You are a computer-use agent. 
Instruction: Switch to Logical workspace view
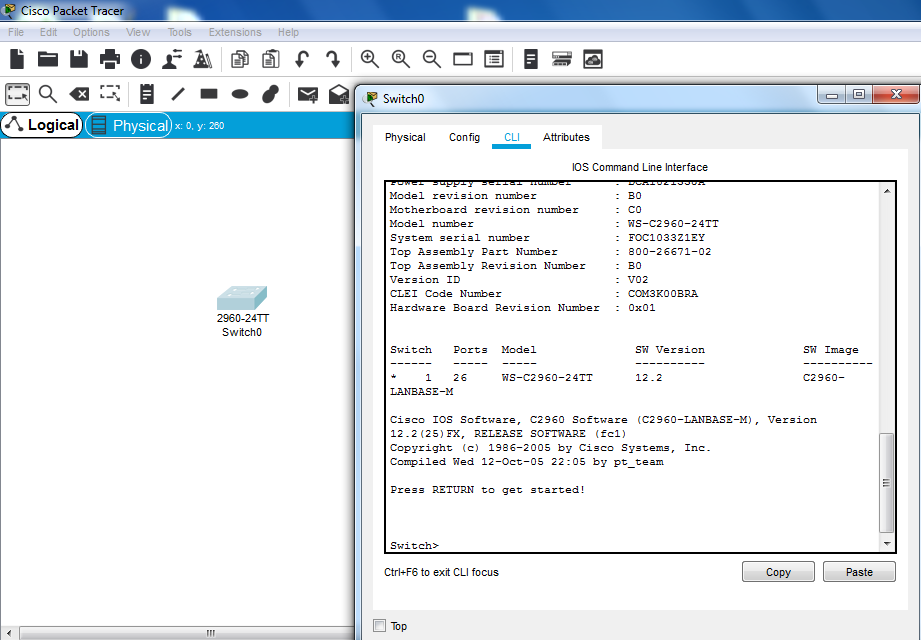(42, 125)
